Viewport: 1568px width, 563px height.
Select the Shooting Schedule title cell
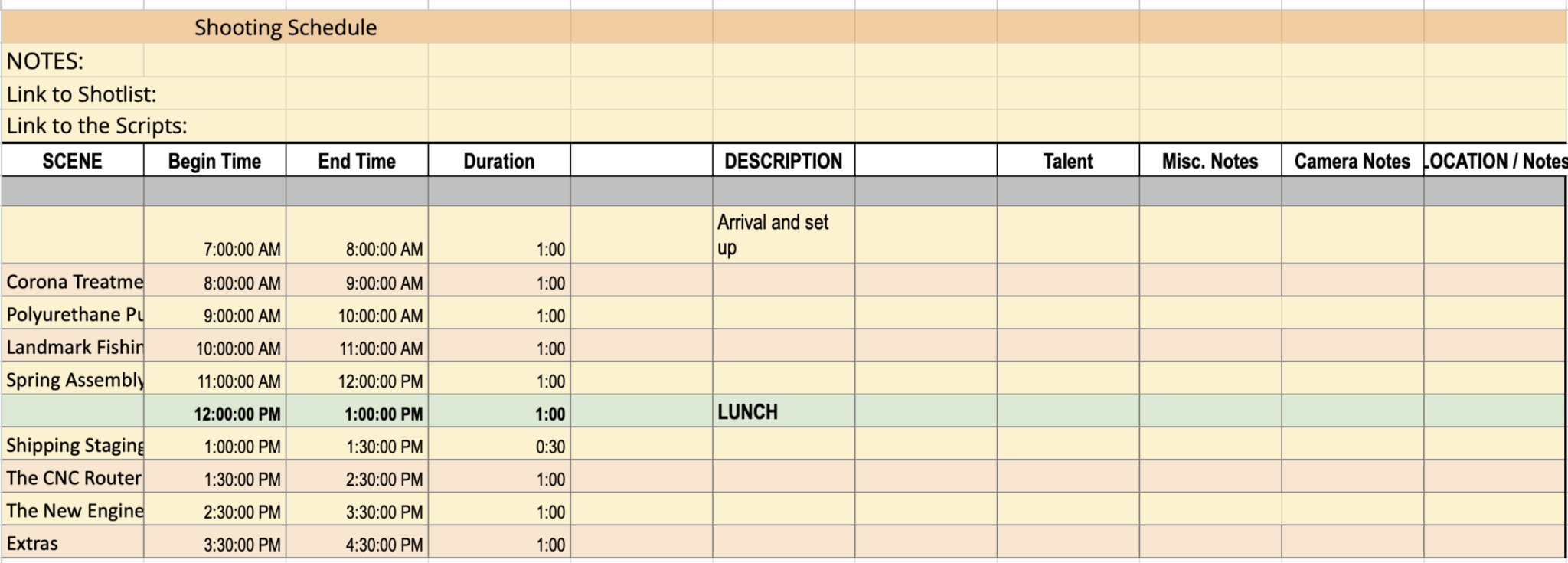(x=285, y=28)
